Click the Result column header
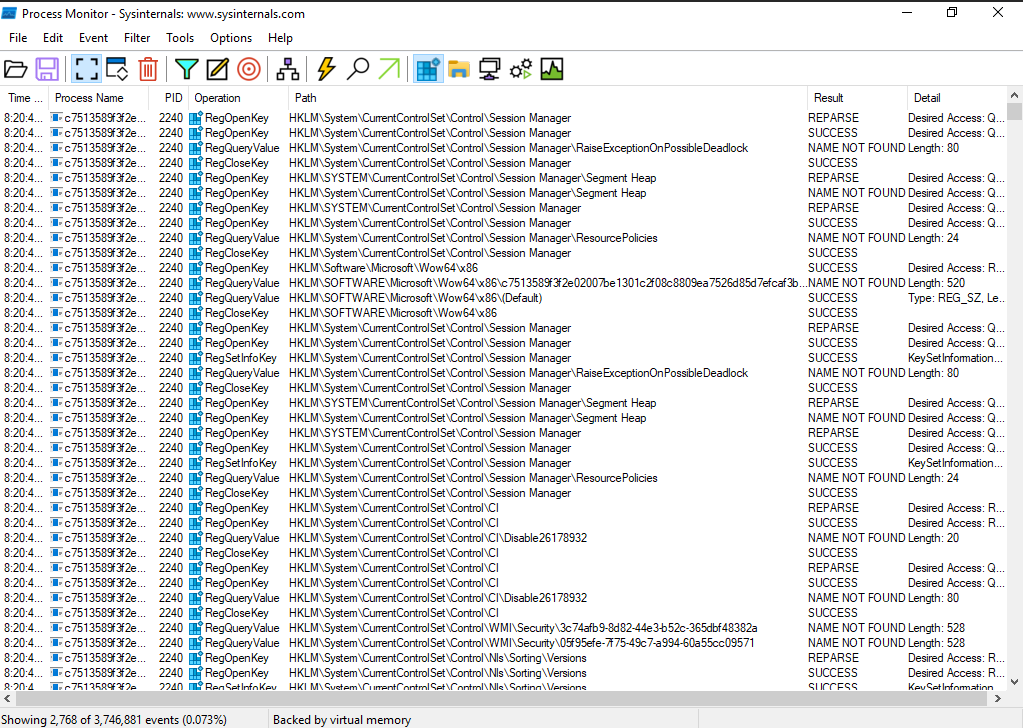Viewport: 1023px width, 728px height. (x=857, y=98)
